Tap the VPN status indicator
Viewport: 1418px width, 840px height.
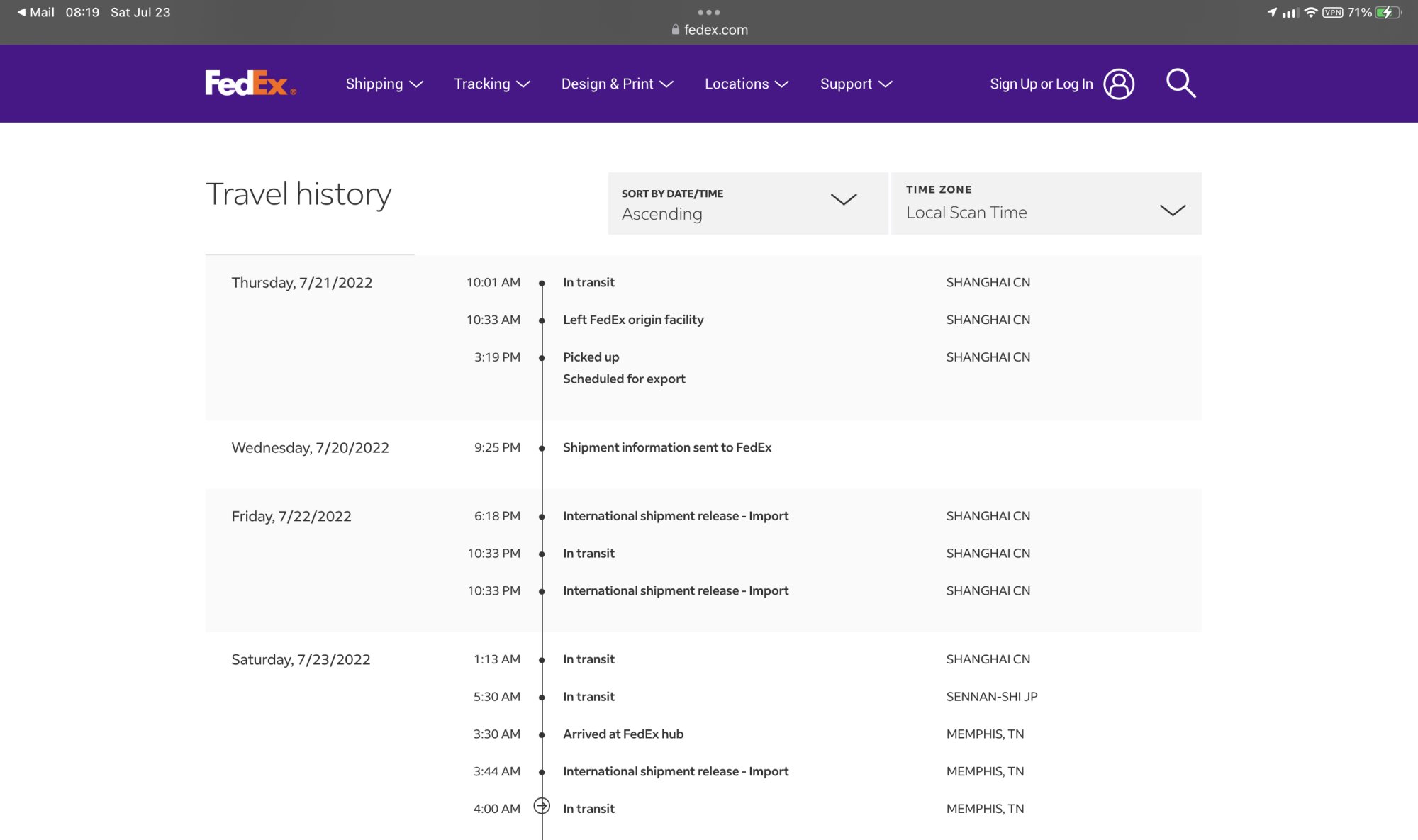(x=1332, y=13)
